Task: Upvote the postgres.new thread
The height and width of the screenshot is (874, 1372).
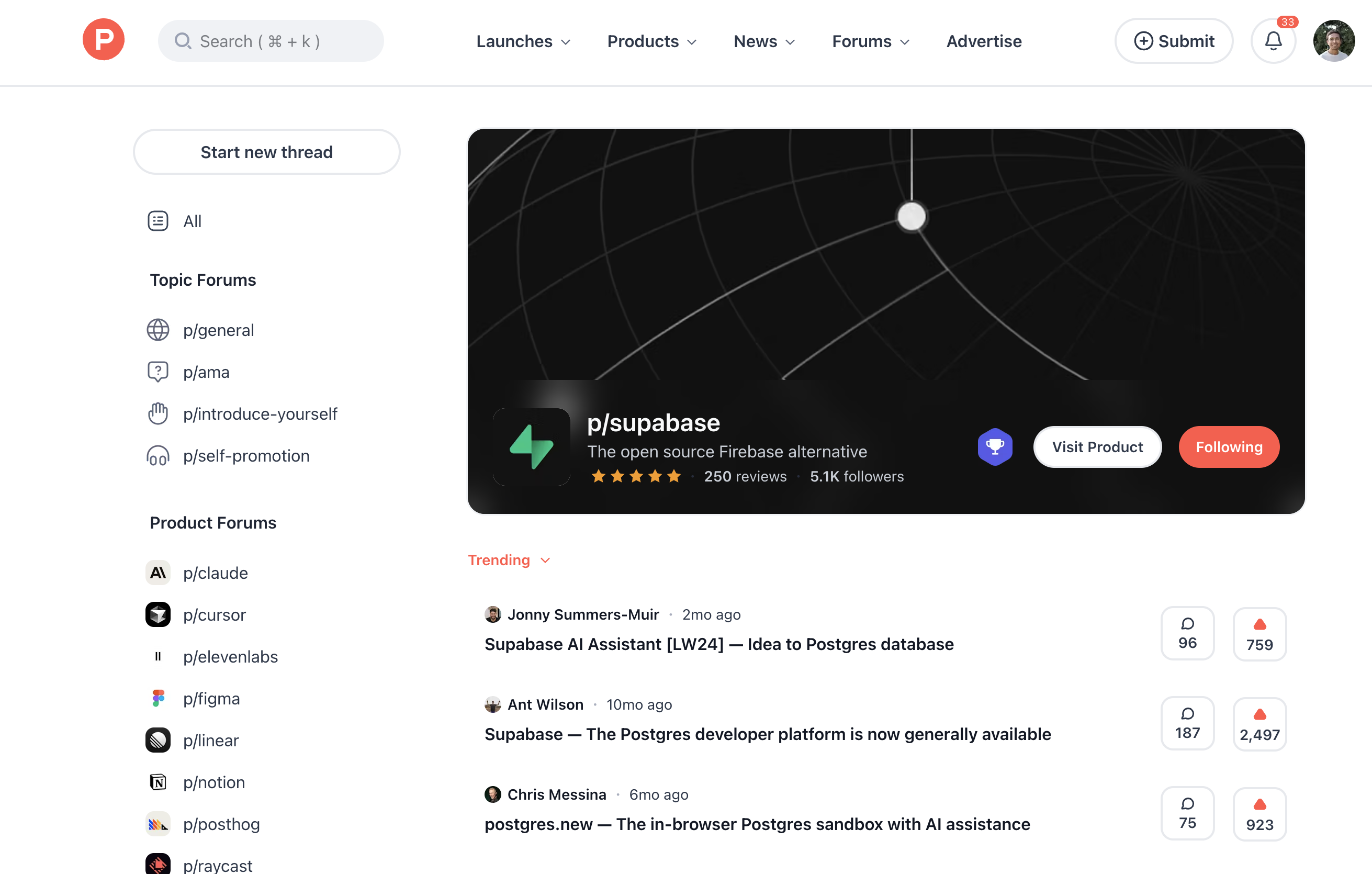Action: [1259, 814]
